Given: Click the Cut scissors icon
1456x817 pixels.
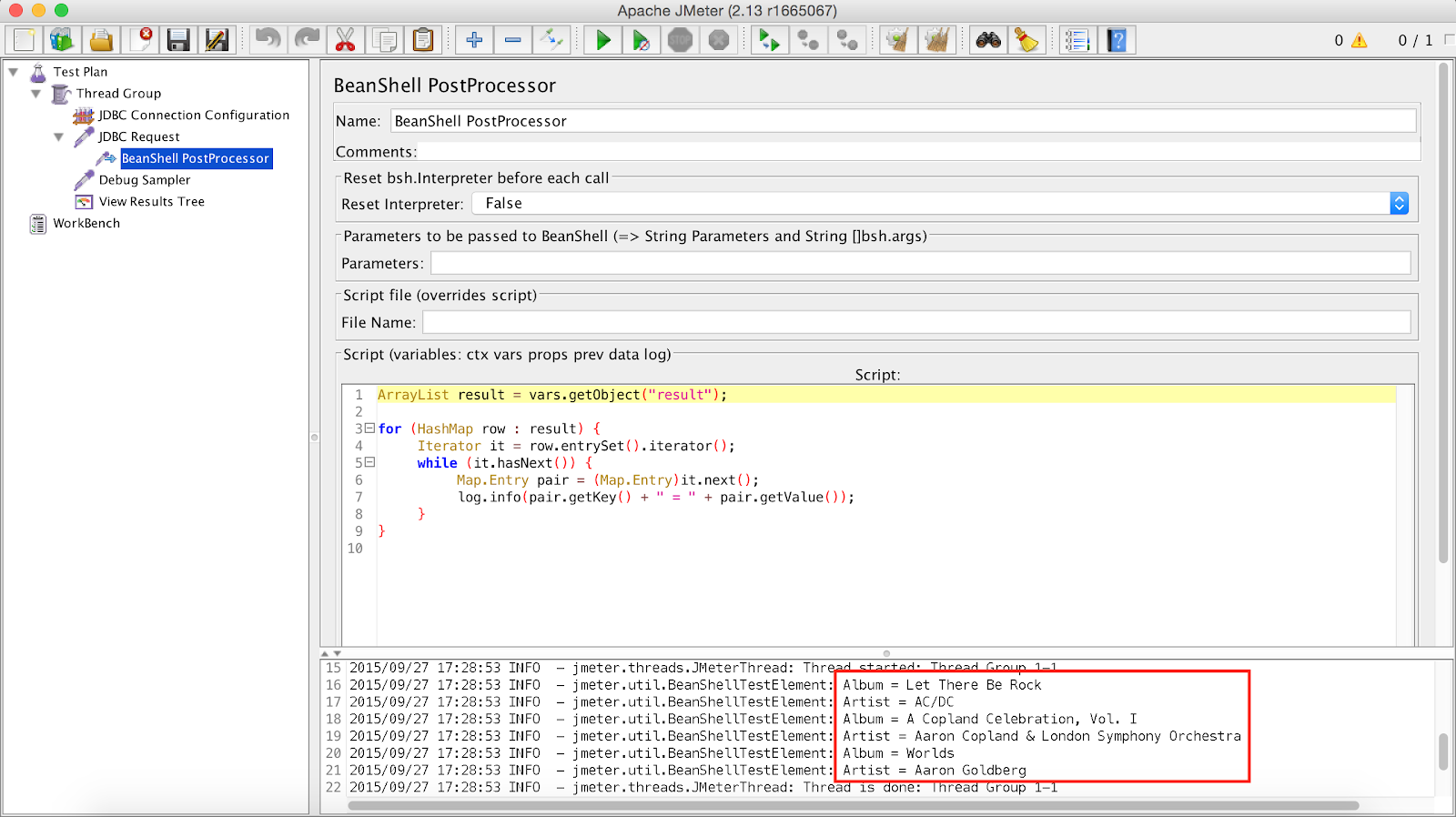Looking at the screenshot, I should (345, 40).
